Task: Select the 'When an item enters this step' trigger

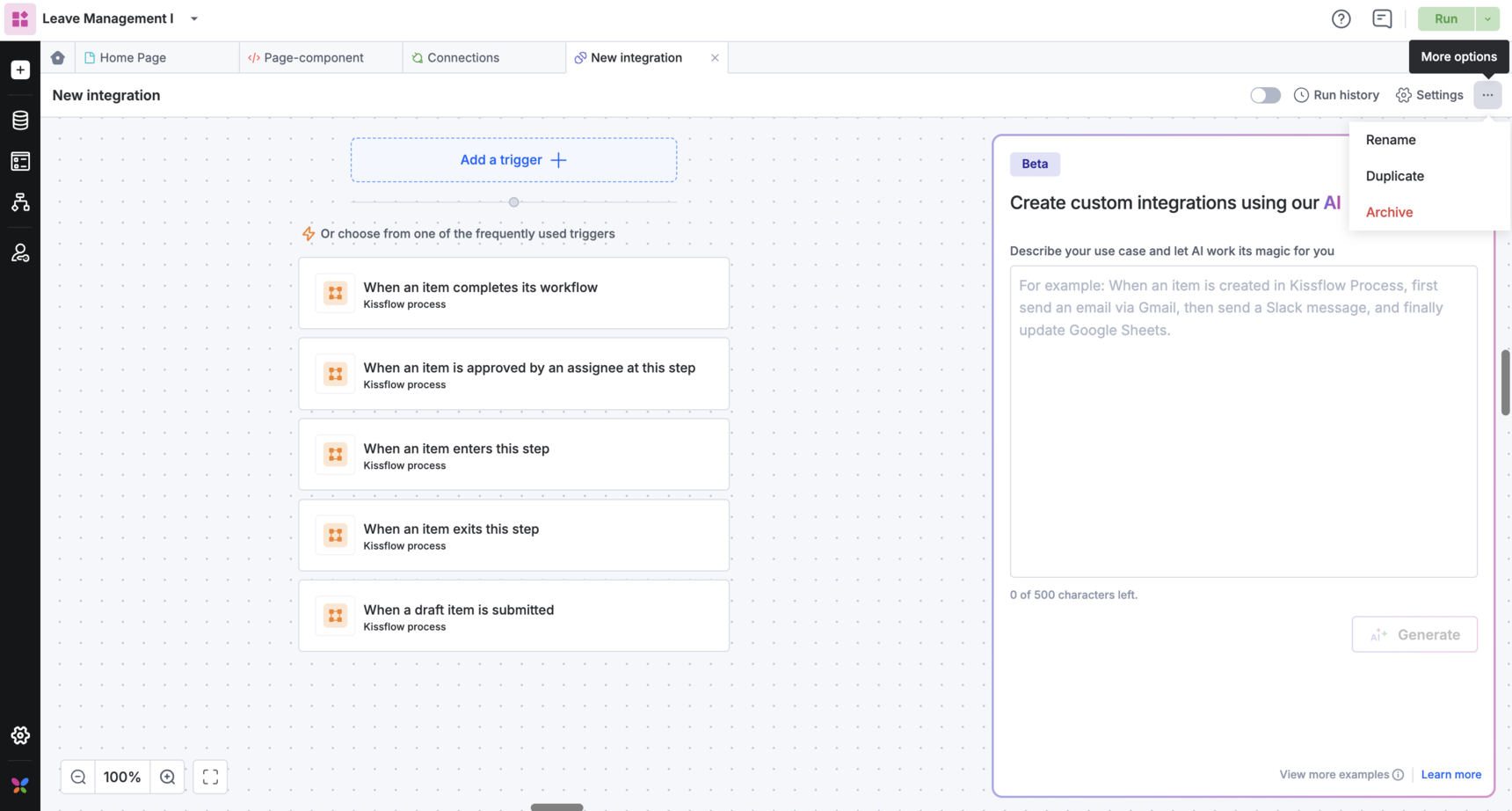Action: click(513, 455)
